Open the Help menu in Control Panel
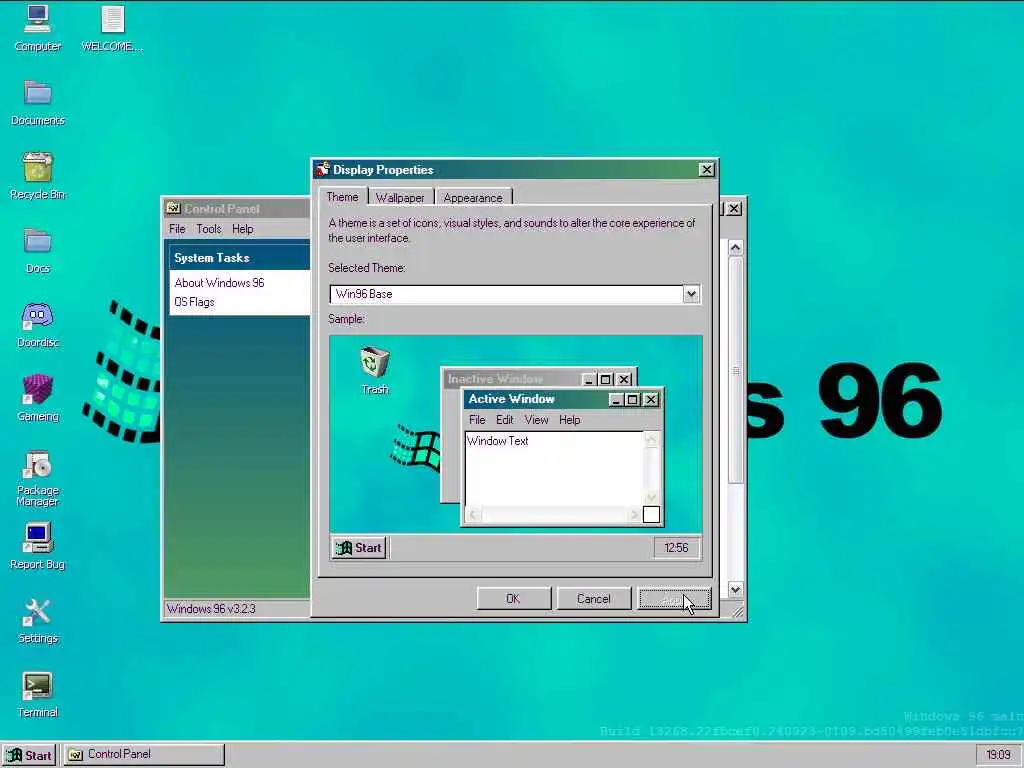Image resolution: width=1024 pixels, height=768 pixels. tap(242, 229)
